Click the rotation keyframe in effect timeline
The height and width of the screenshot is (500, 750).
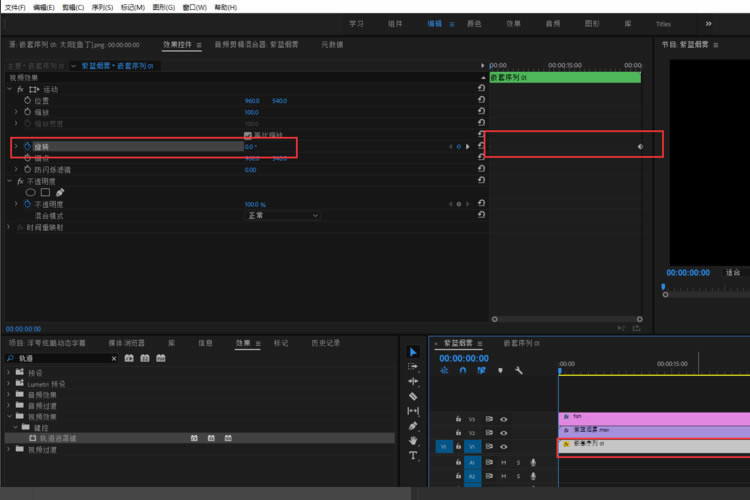tap(640, 147)
